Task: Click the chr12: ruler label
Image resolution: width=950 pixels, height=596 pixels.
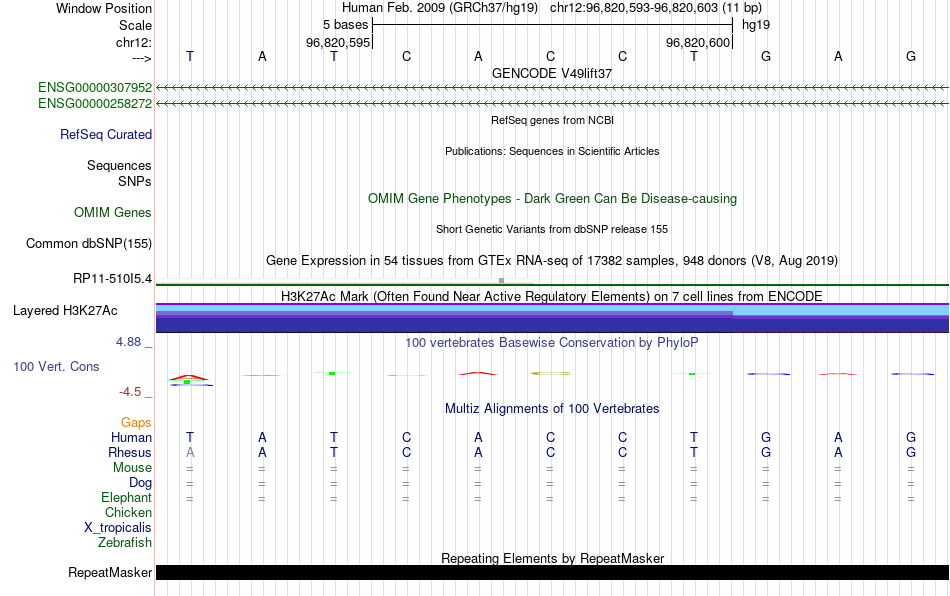Action: click(134, 42)
